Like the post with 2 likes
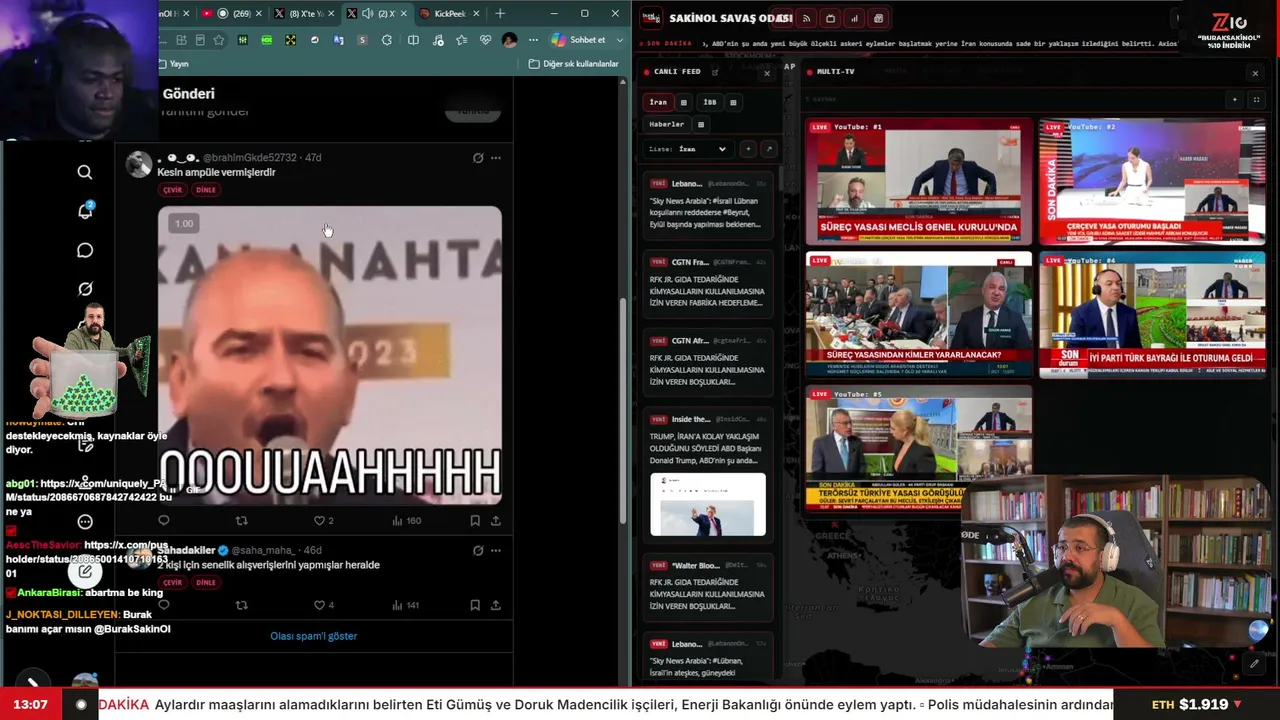Viewport: 1280px width, 720px height. (323, 520)
